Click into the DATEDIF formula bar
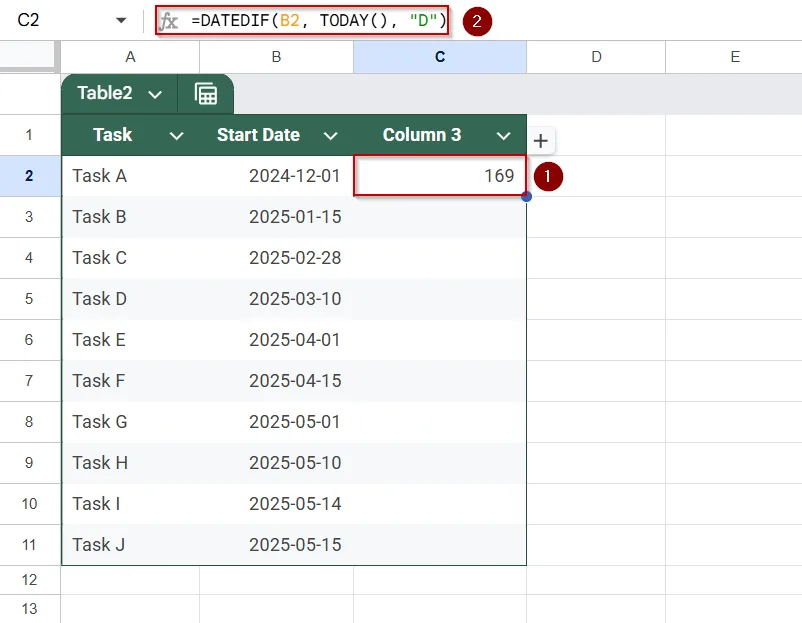The height and width of the screenshot is (623, 802). pyautogui.click(x=318, y=20)
